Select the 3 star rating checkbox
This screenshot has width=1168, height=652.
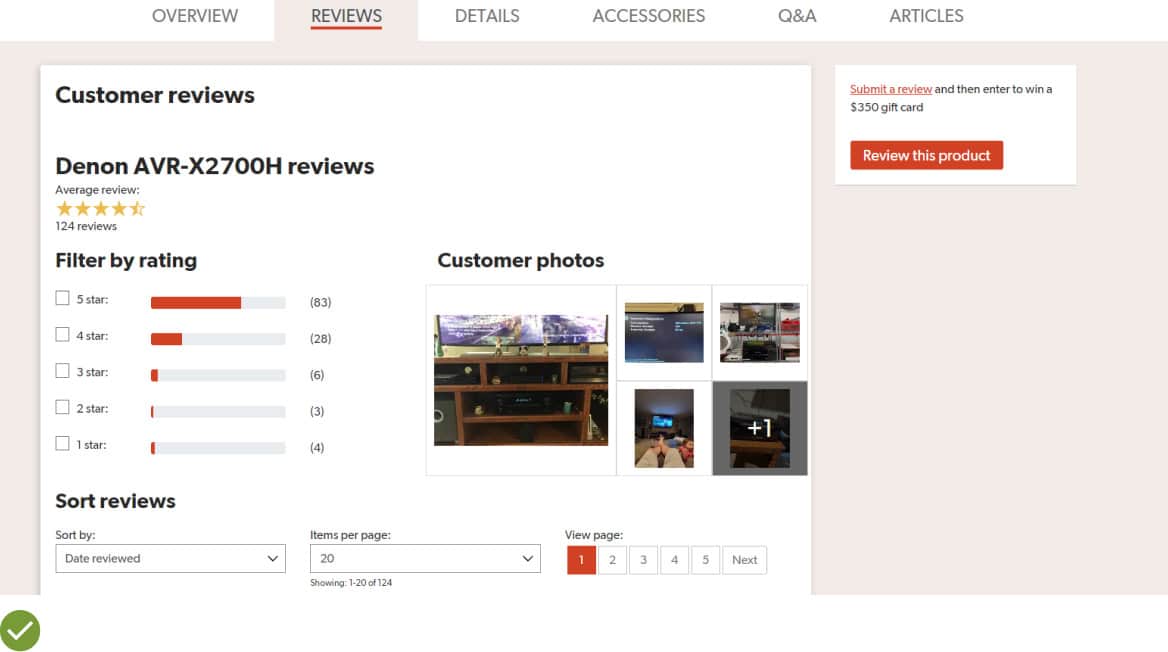coord(62,371)
